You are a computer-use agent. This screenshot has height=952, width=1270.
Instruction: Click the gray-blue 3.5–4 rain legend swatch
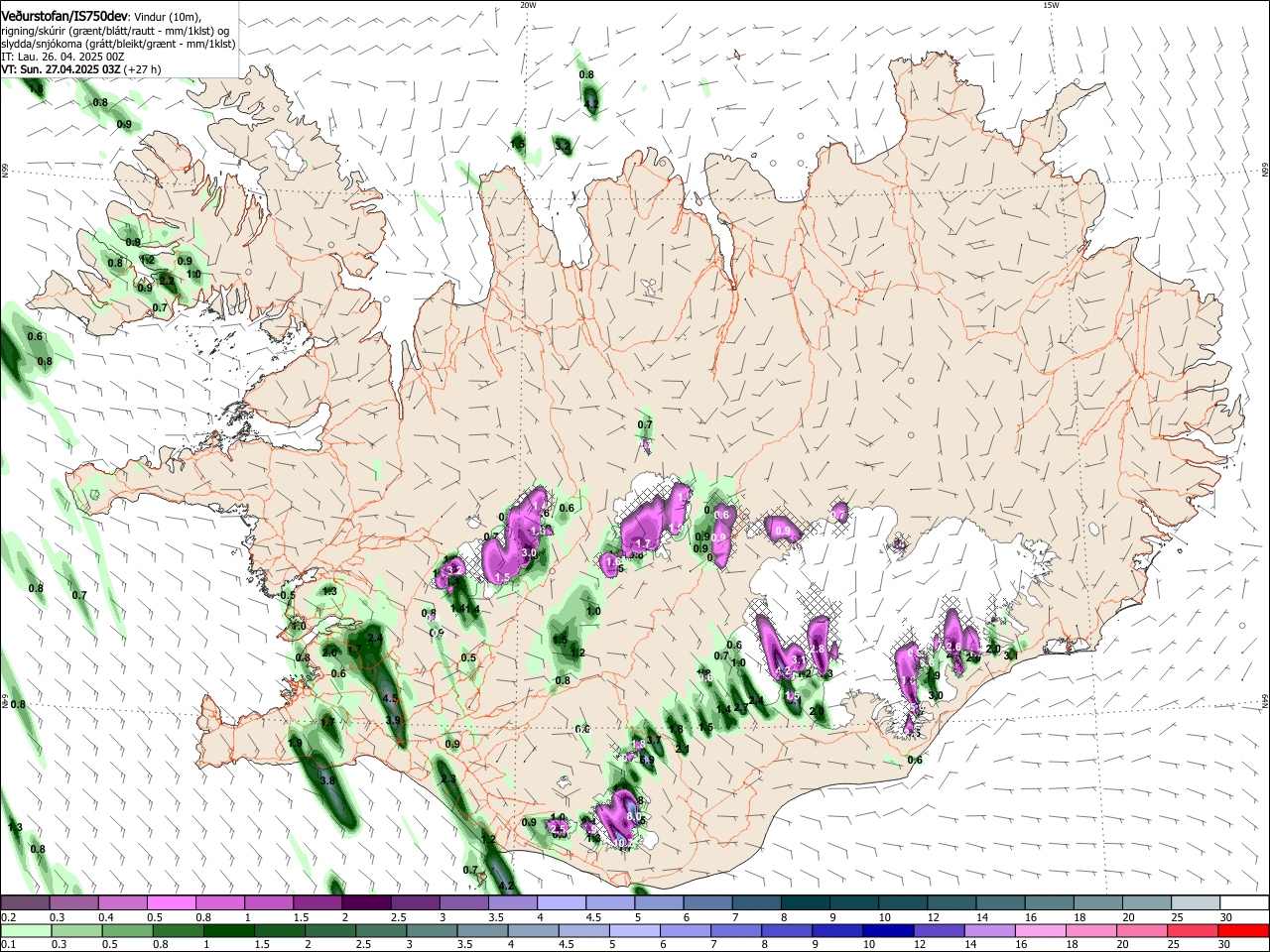click(x=482, y=930)
